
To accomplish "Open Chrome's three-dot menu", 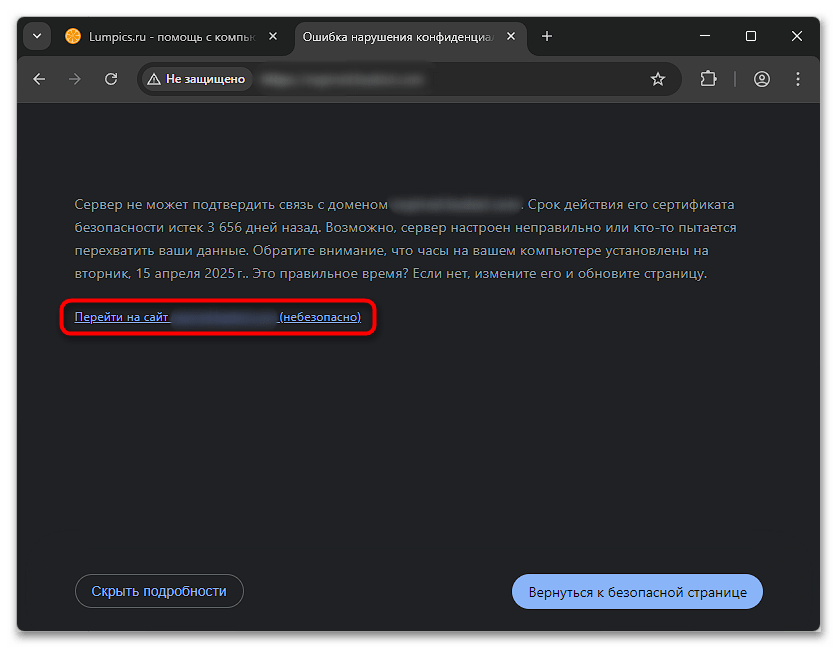I will (x=797, y=79).
